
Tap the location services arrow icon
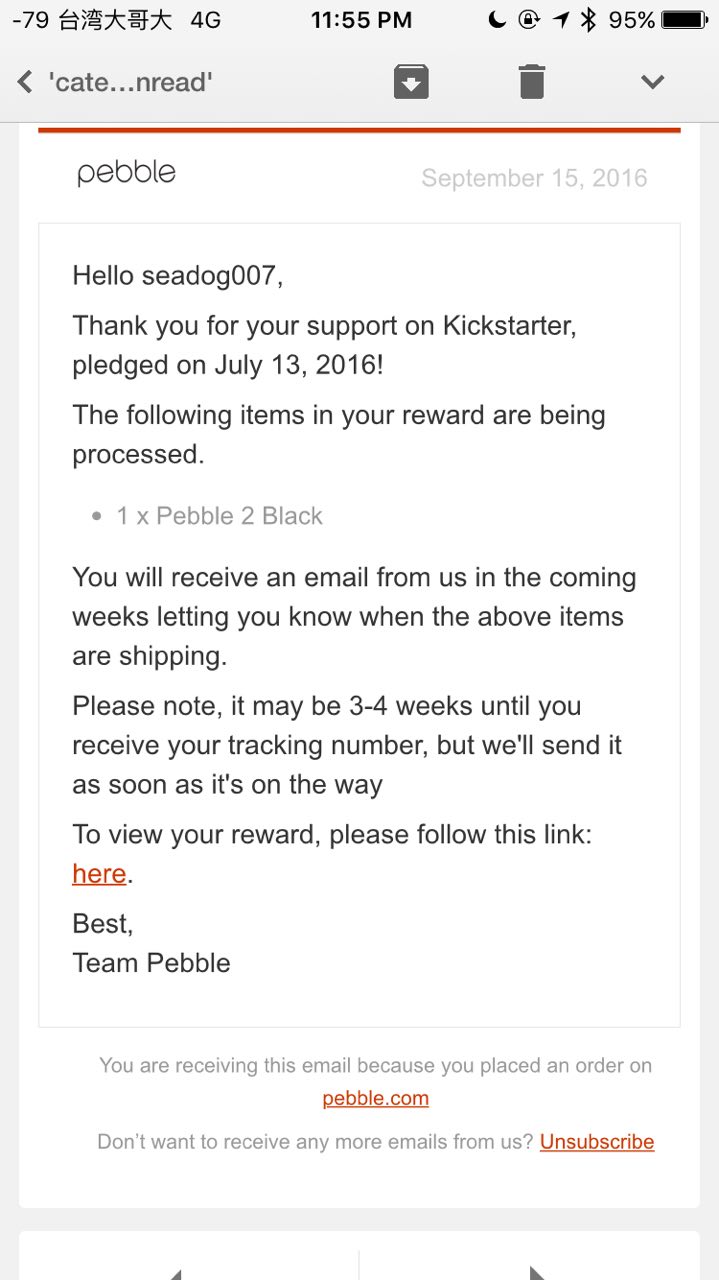tap(561, 20)
